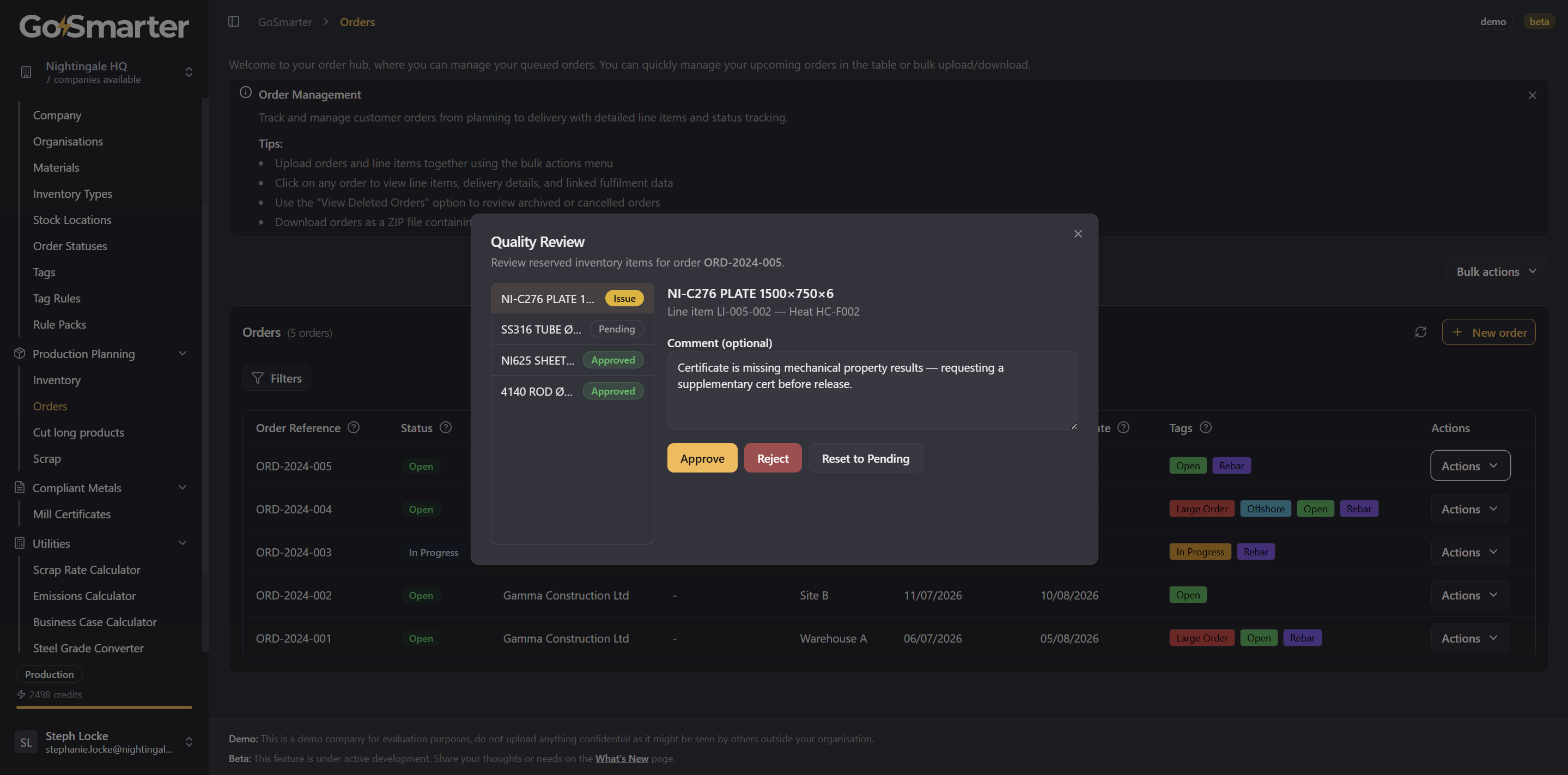Open the Order Reference help icon

point(354,428)
